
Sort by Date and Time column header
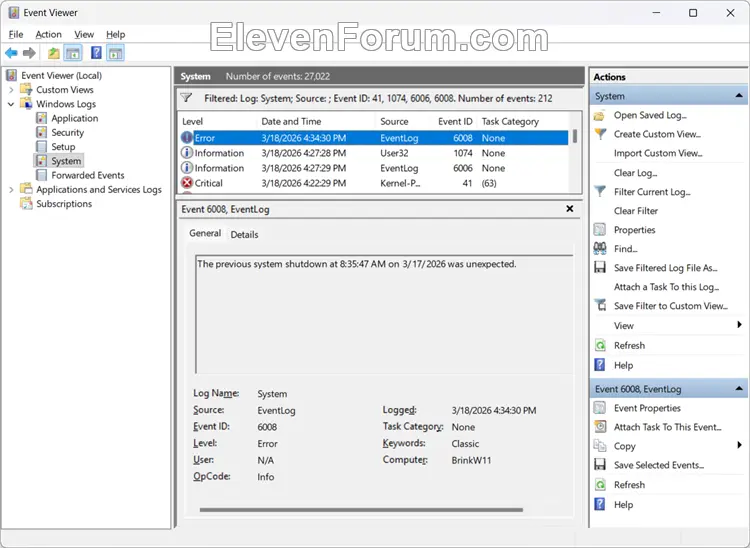coord(291,121)
